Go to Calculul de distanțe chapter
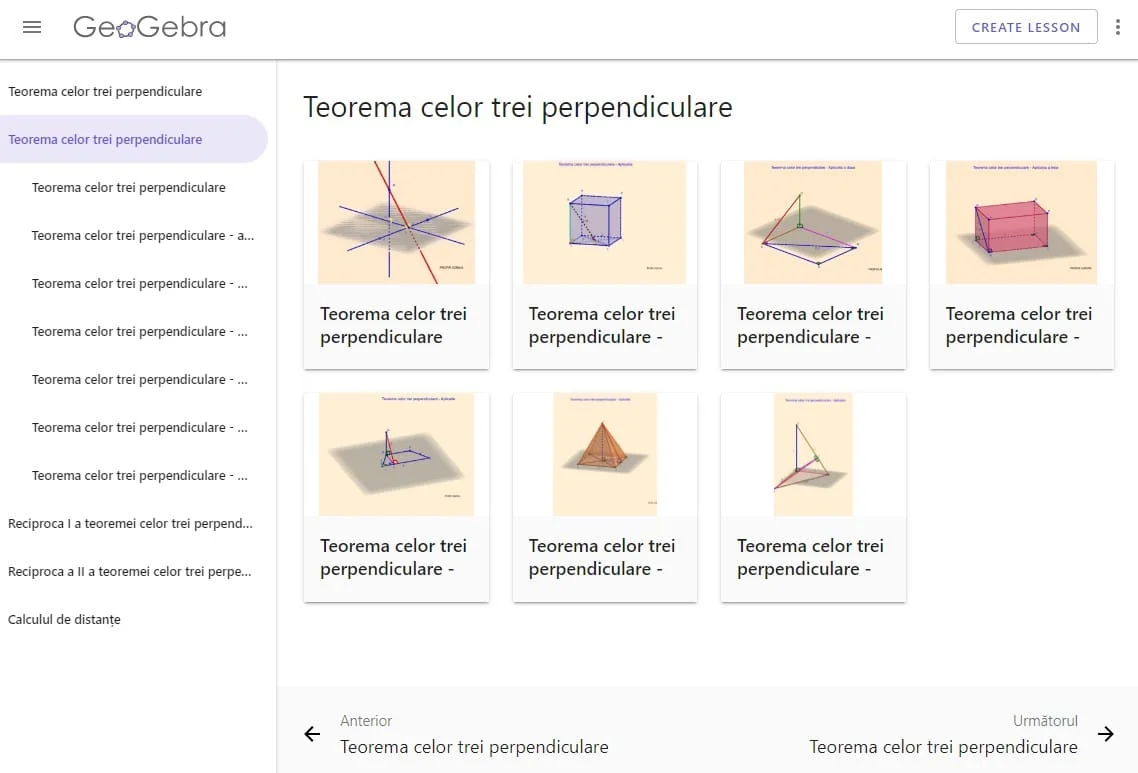1138x773 pixels. click(x=64, y=619)
